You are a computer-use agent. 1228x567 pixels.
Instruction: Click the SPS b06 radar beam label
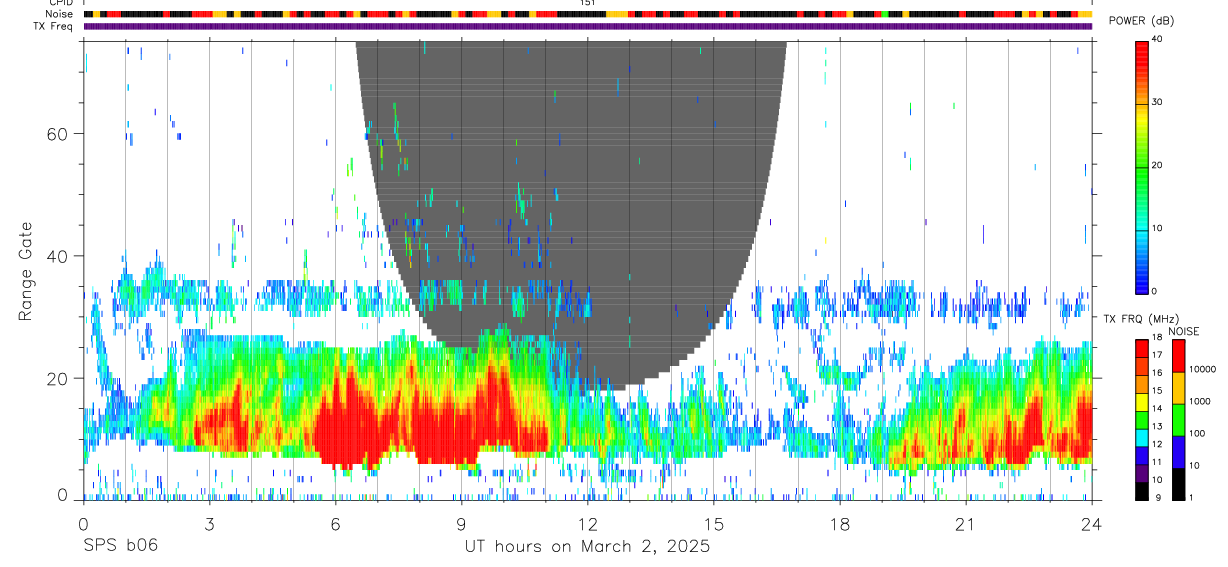120,546
